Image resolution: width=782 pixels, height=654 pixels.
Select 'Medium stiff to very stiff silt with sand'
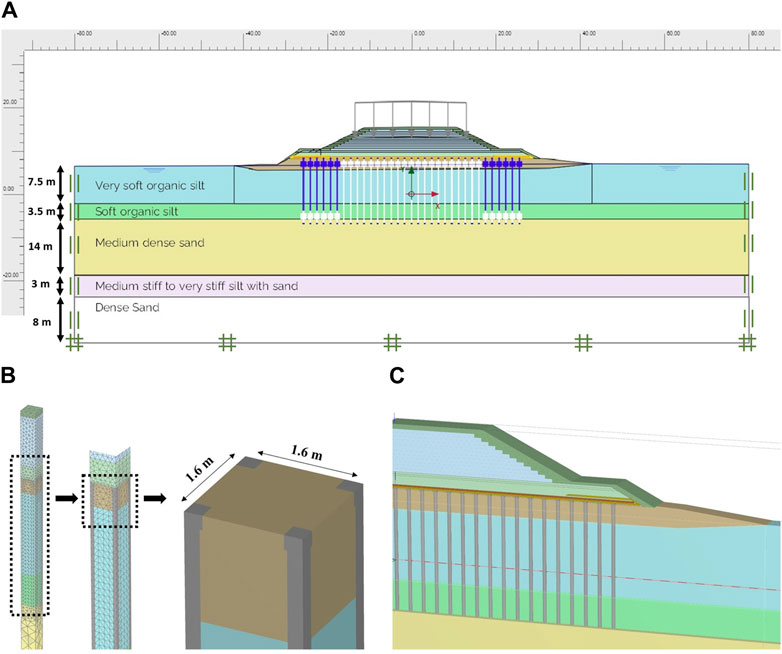[196, 286]
